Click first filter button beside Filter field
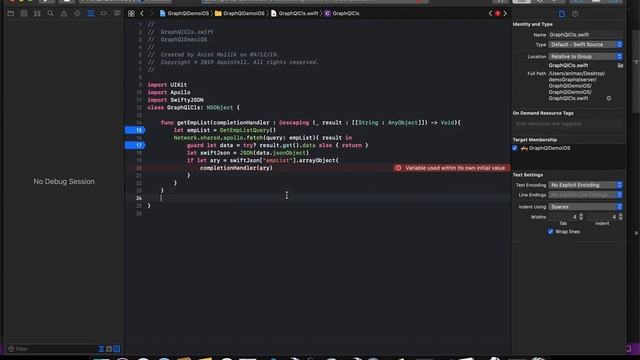640x360 pixels. pos(102,349)
